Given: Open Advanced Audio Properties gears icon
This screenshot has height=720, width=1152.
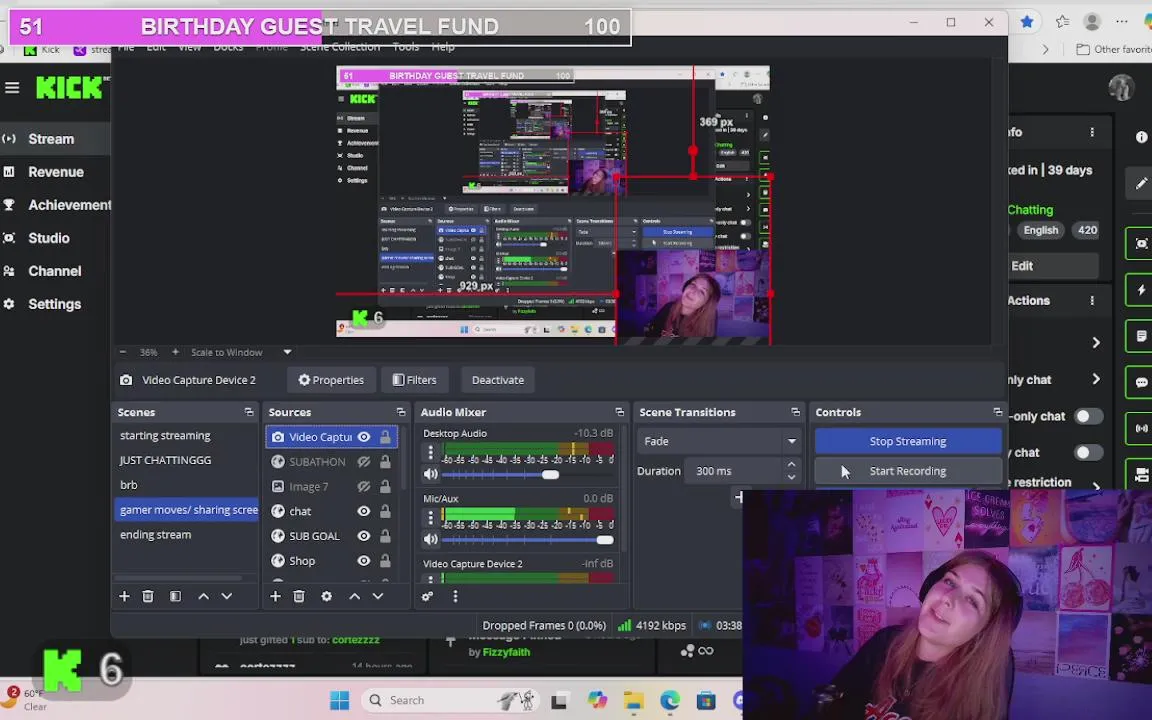Looking at the screenshot, I should (428, 597).
